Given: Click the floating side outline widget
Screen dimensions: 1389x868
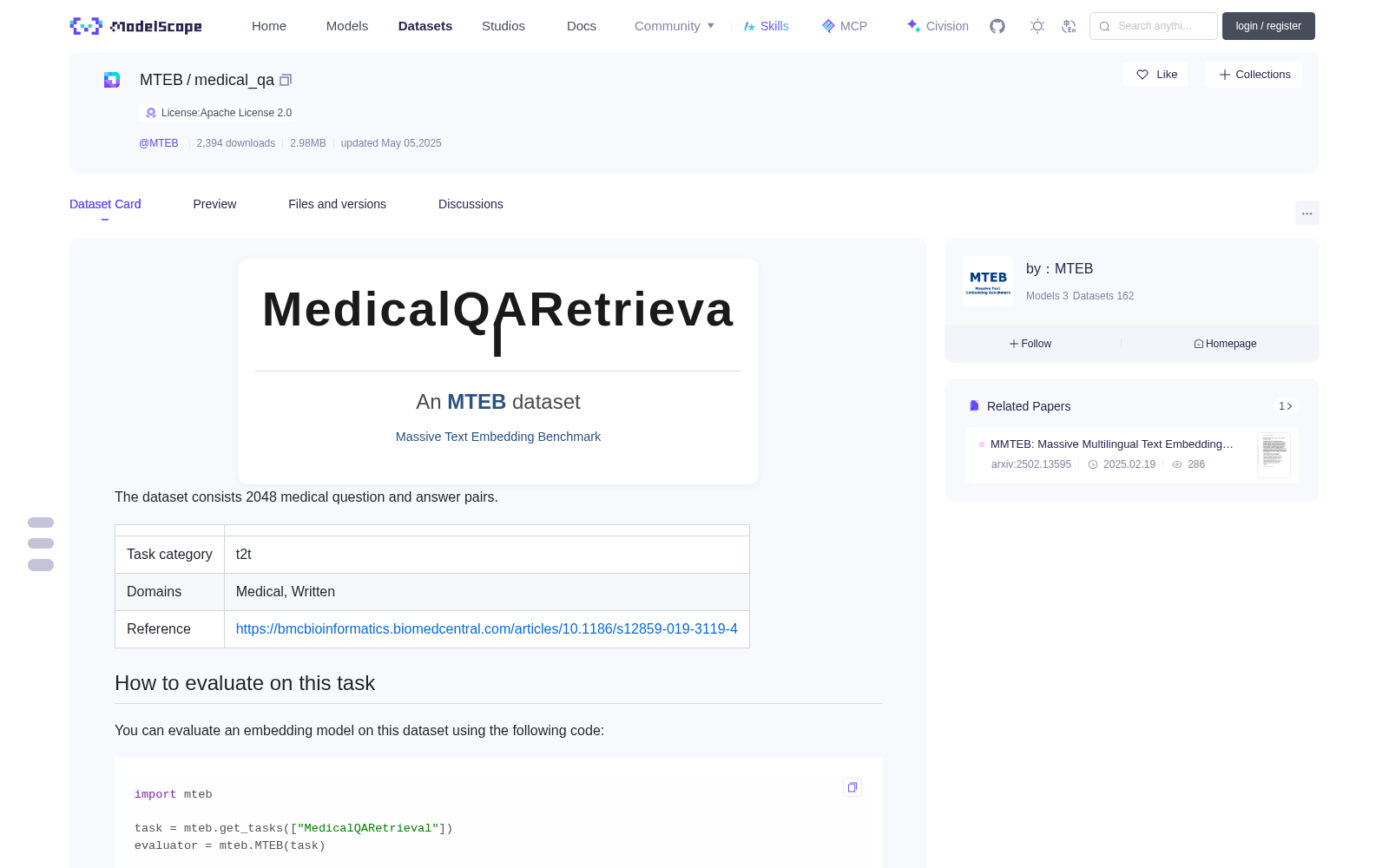Looking at the screenshot, I should pyautogui.click(x=41, y=543).
